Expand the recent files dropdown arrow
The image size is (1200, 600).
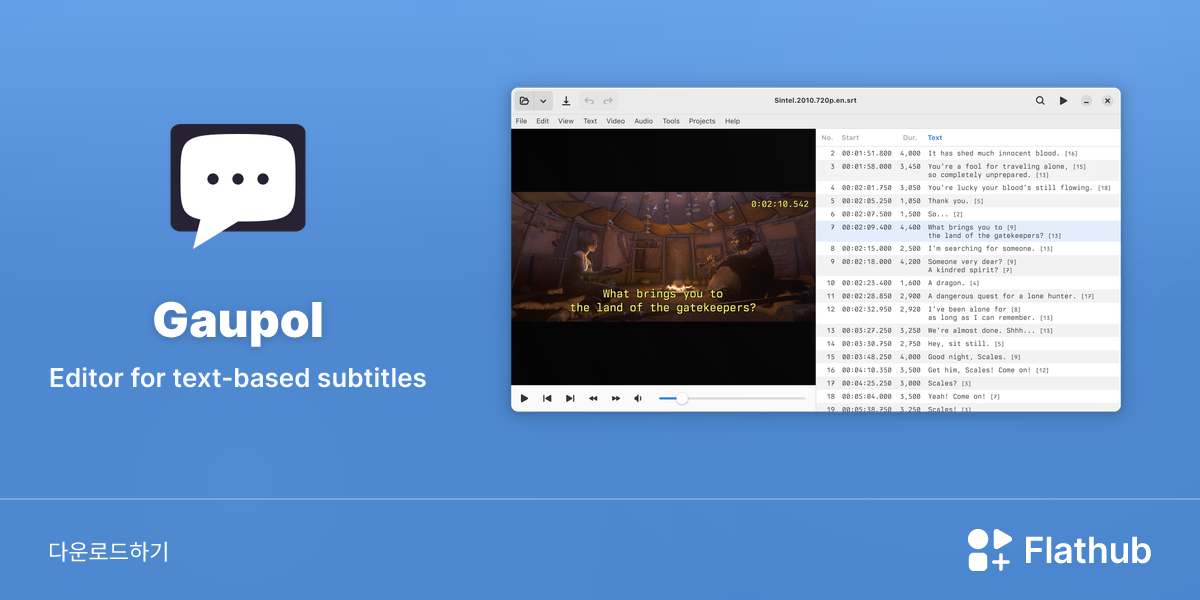543,101
